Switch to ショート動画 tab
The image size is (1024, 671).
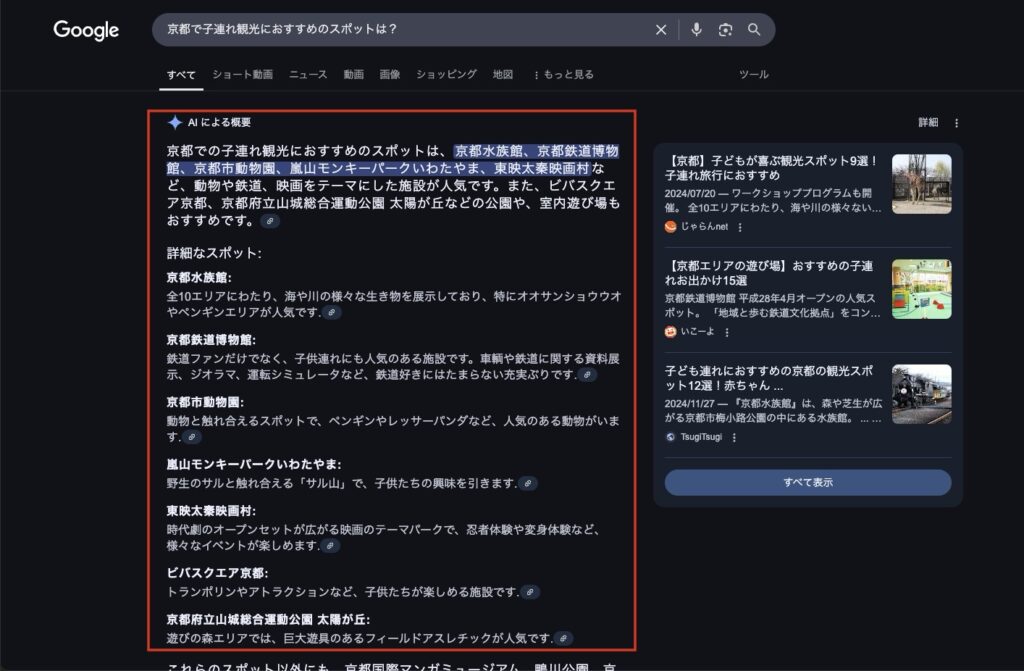242,74
